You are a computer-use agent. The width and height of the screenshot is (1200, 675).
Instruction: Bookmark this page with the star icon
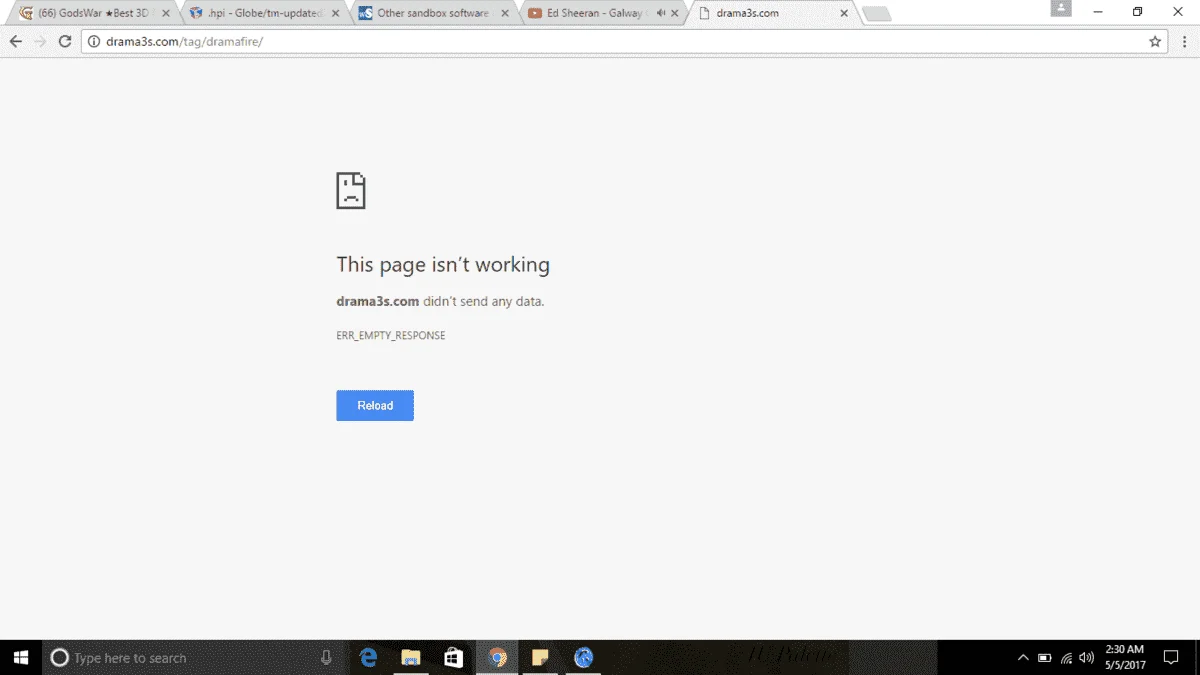point(1155,42)
